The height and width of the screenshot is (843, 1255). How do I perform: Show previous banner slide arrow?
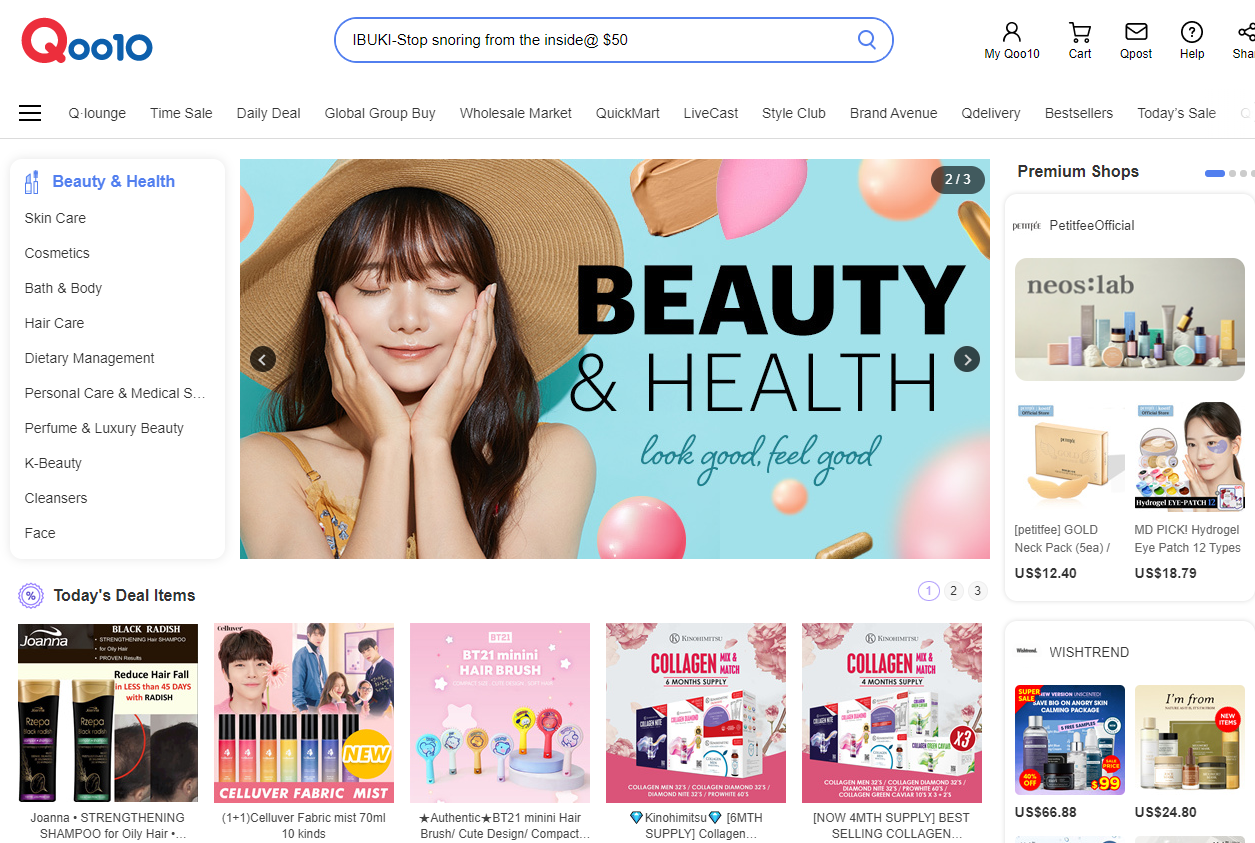[263, 359]
